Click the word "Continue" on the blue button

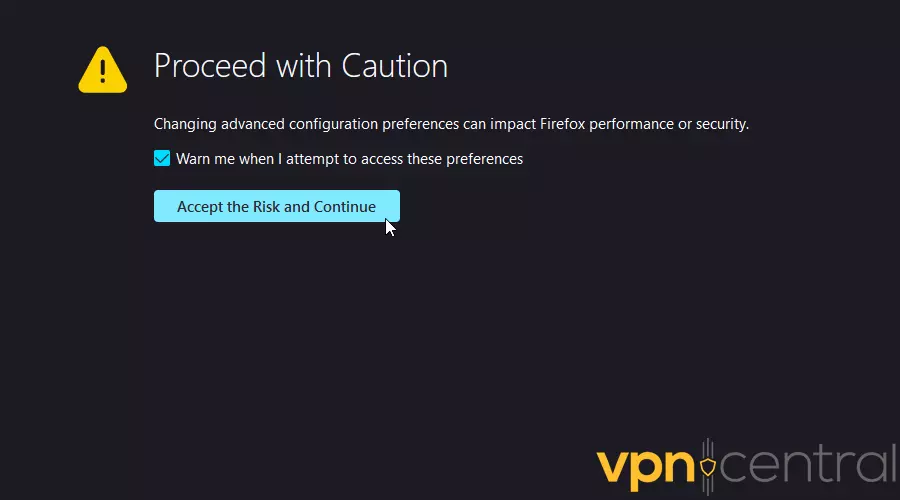(x=345, y=207)
